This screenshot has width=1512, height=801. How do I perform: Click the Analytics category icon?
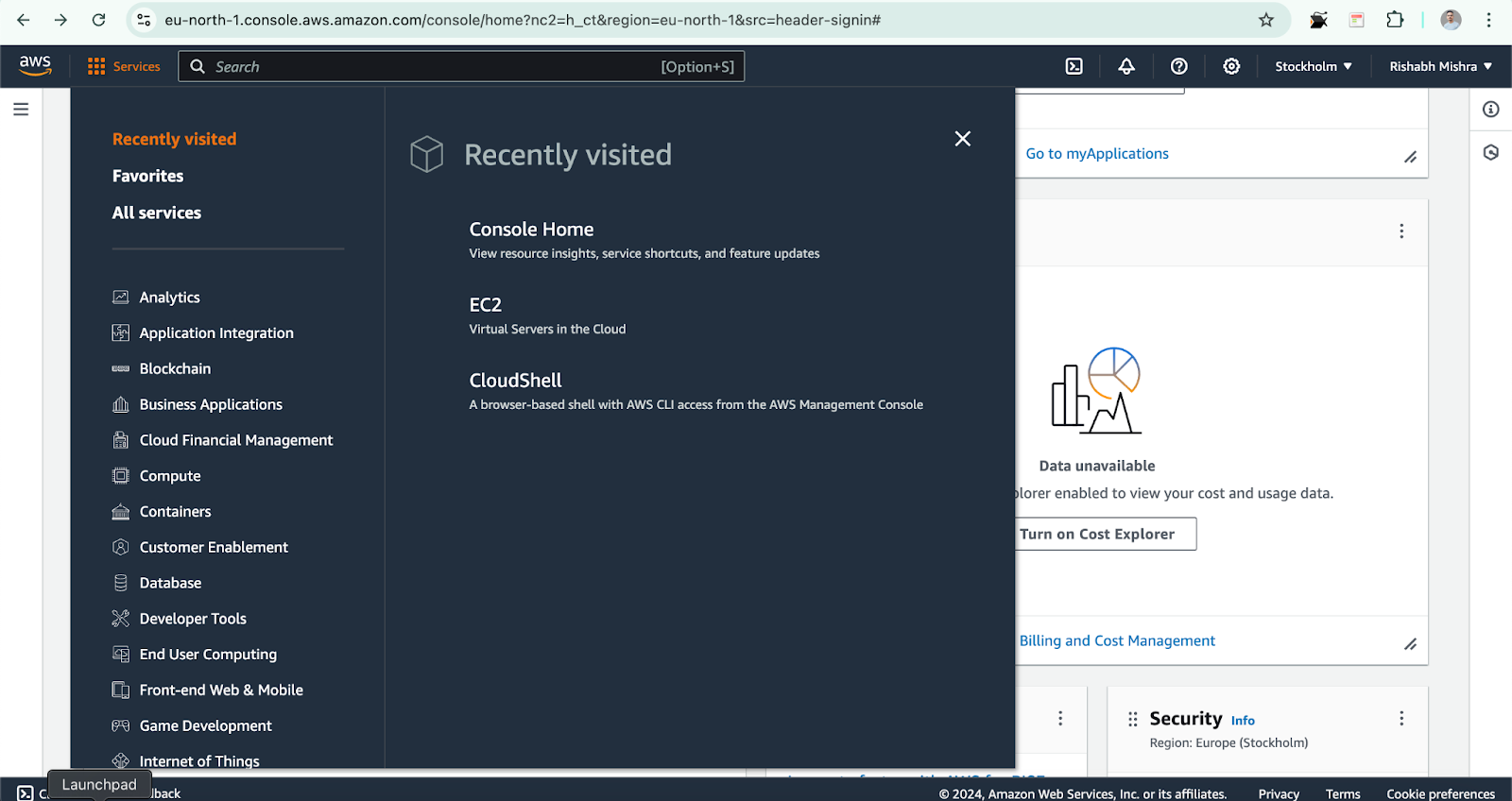pos(121,298)
